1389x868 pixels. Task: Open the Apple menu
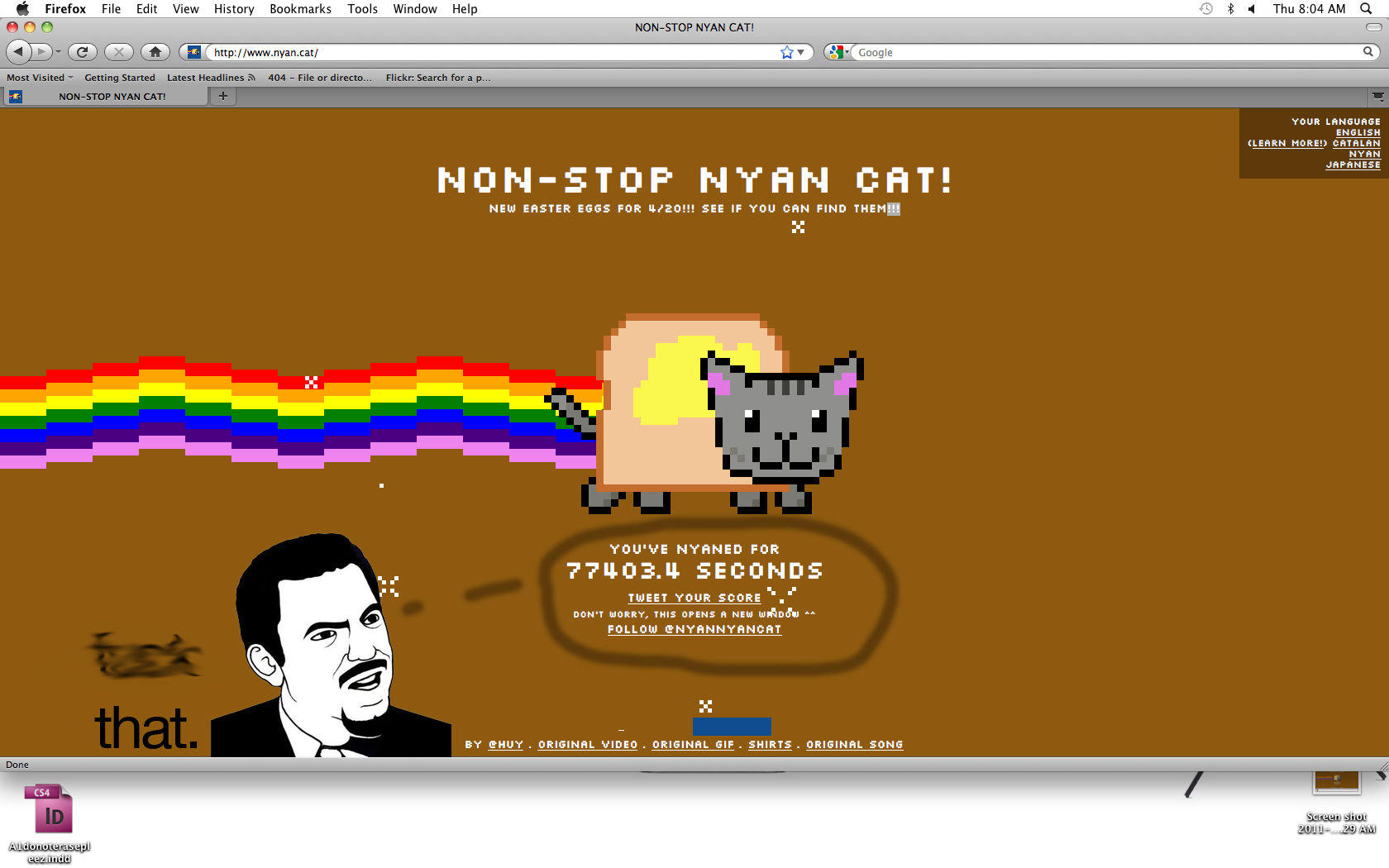(x=22, y=8)
